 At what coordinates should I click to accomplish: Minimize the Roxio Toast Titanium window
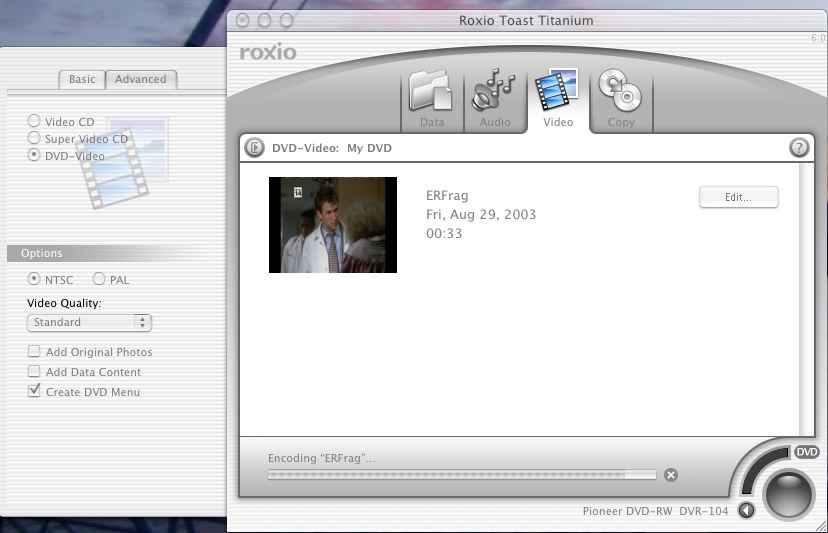click(264, 21)
